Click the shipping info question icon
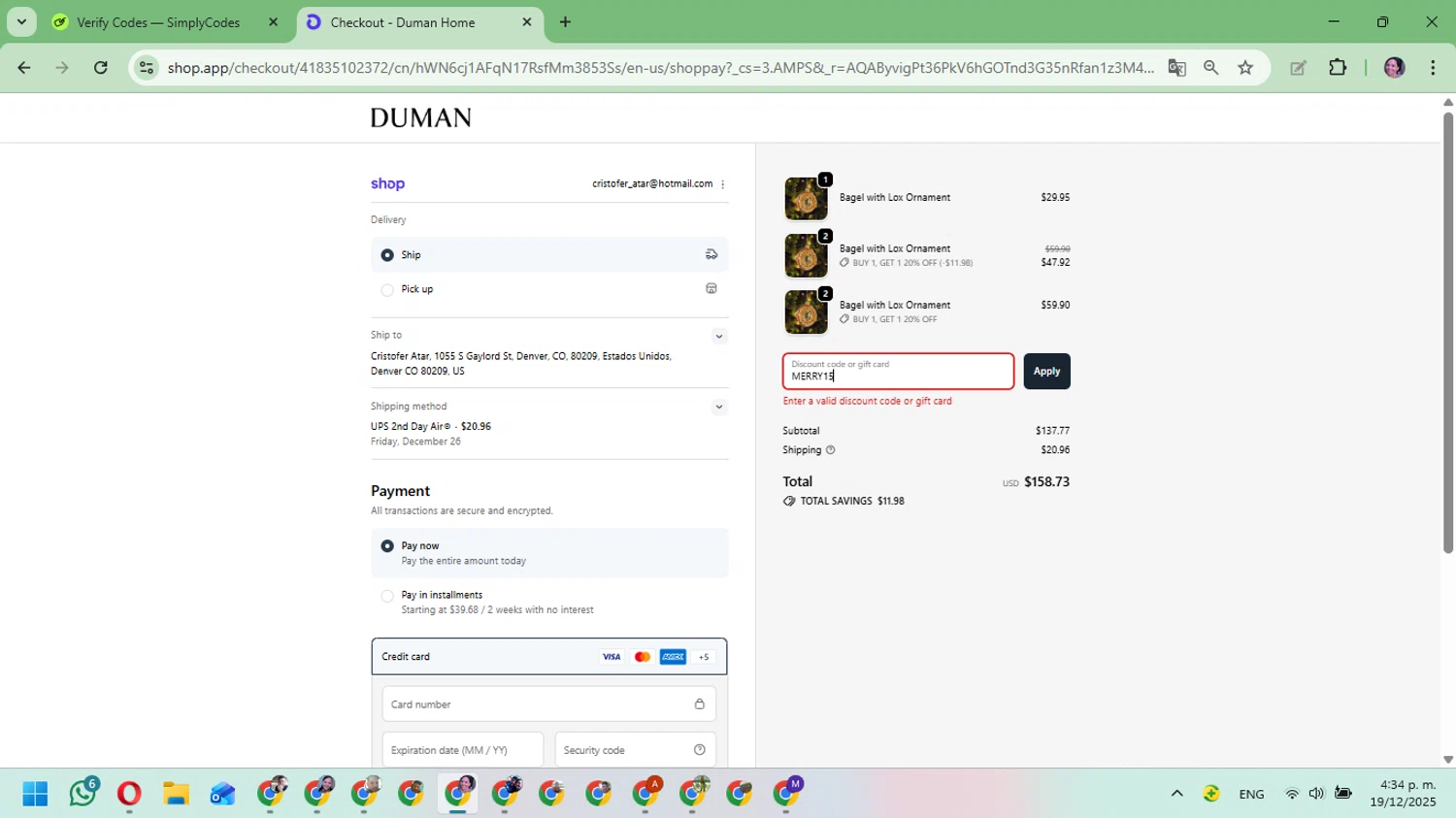 point(830,450)
